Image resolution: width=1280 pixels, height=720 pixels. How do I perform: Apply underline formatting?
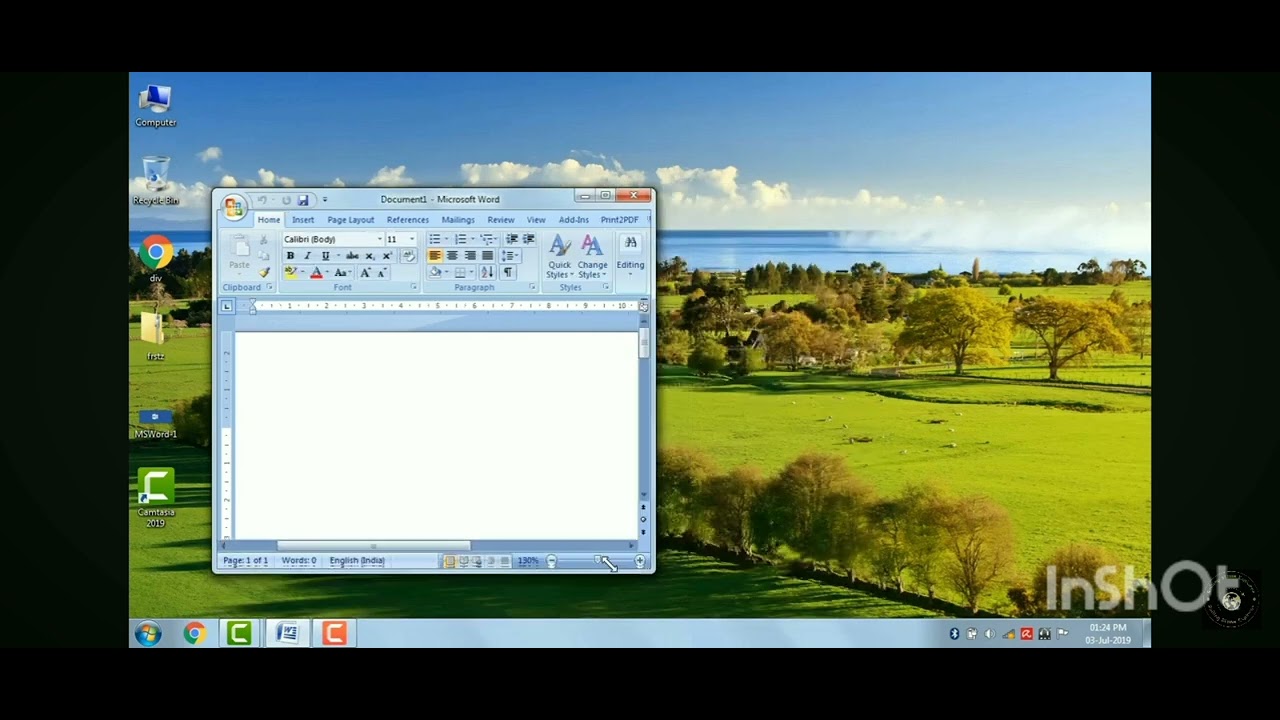[x=325, y=255]
